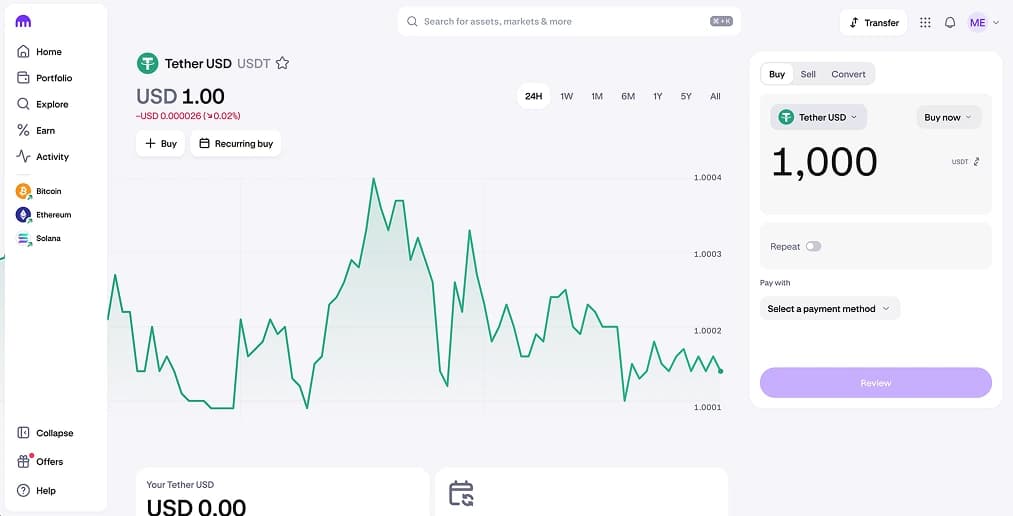1013x516 pixels.
Task: Open Offers gift icon
Action: pos(24,461)
